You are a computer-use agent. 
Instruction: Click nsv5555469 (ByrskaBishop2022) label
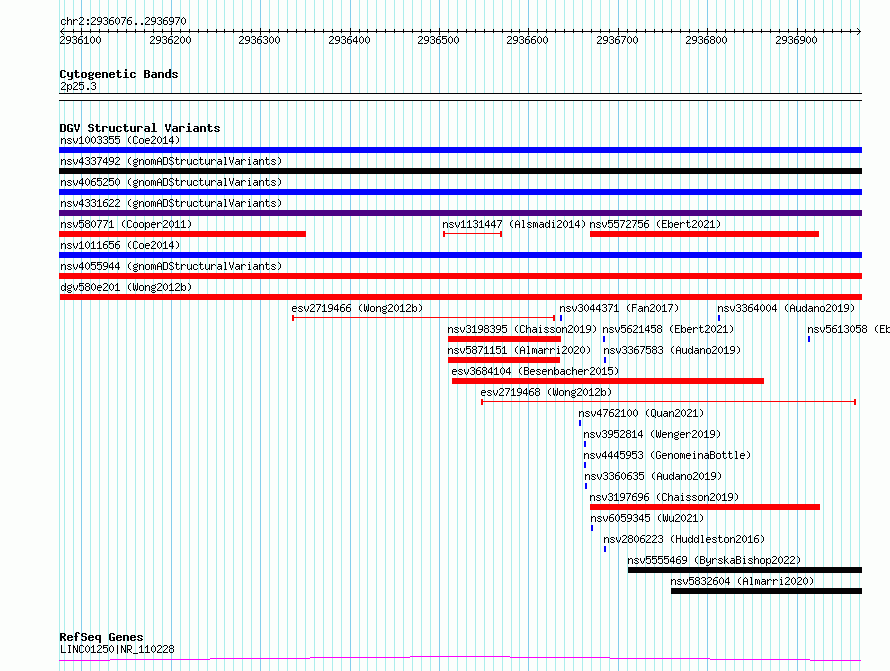[x=714, y=560]
